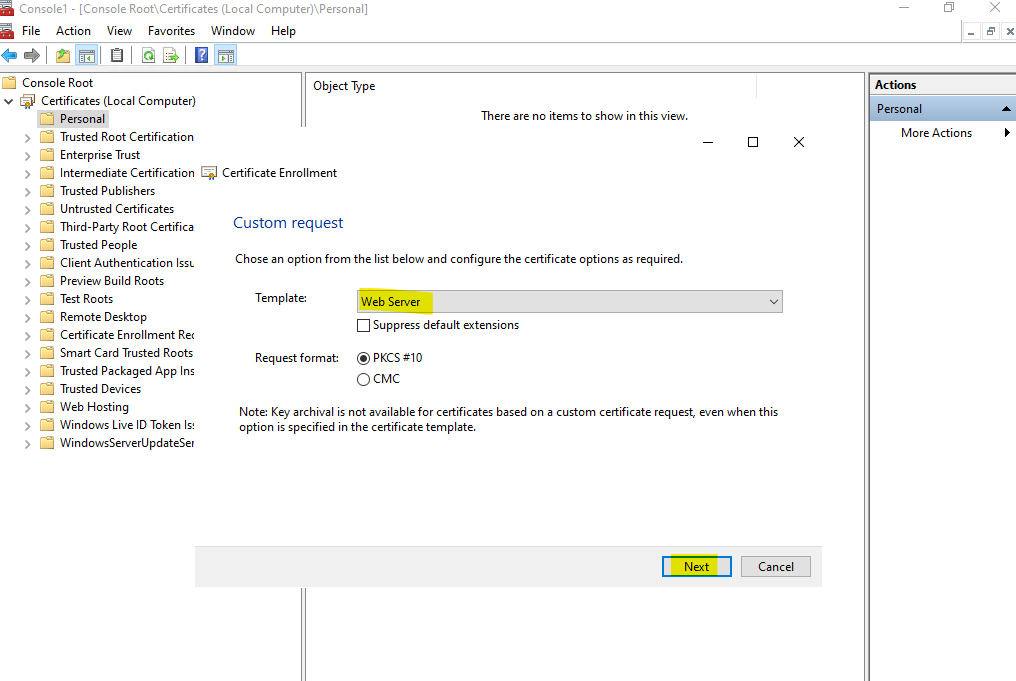
Task: Expand the Intermediate Certification node
Action: click(x=27, y=174)
